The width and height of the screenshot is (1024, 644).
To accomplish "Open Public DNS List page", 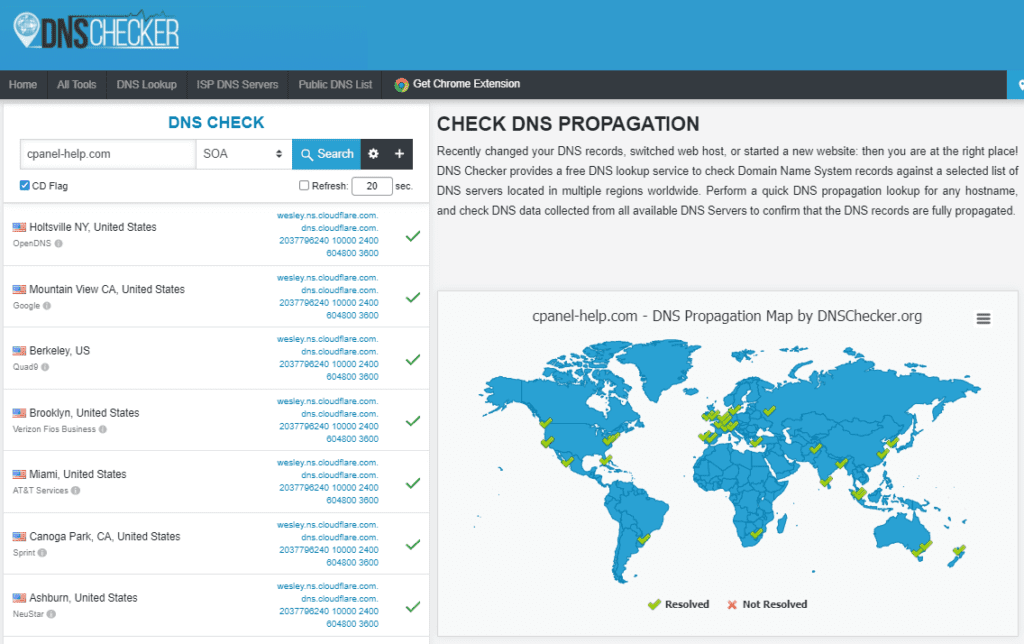I will [x=335, y=84].
